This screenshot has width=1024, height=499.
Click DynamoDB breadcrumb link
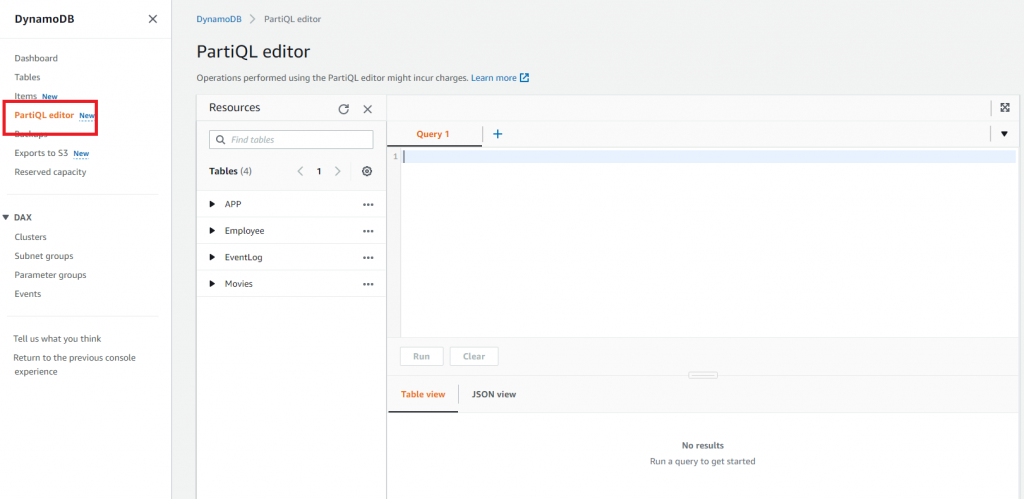point(219,19)
